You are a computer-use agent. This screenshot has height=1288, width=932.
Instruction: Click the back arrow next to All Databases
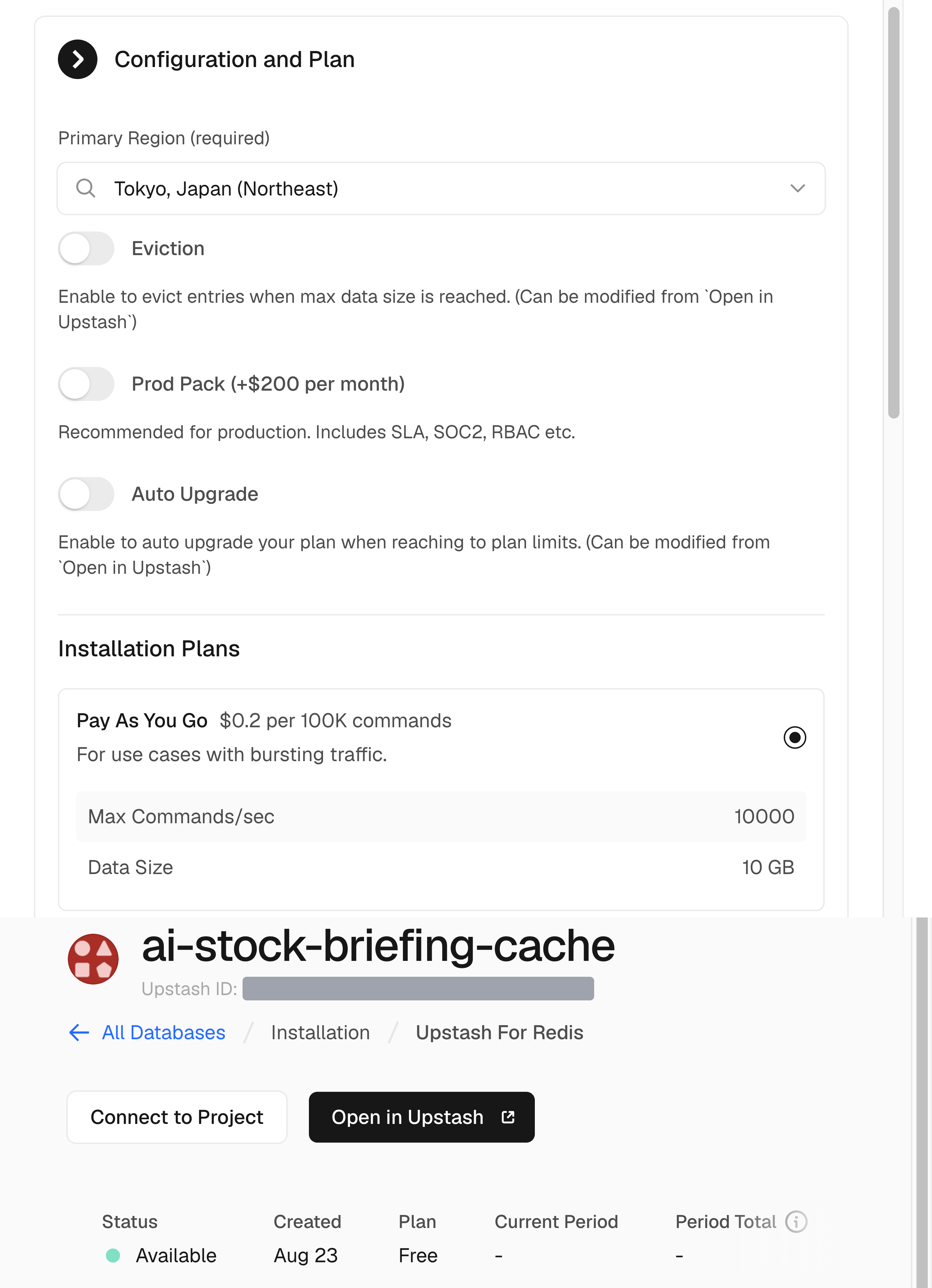pos(79,1033)
